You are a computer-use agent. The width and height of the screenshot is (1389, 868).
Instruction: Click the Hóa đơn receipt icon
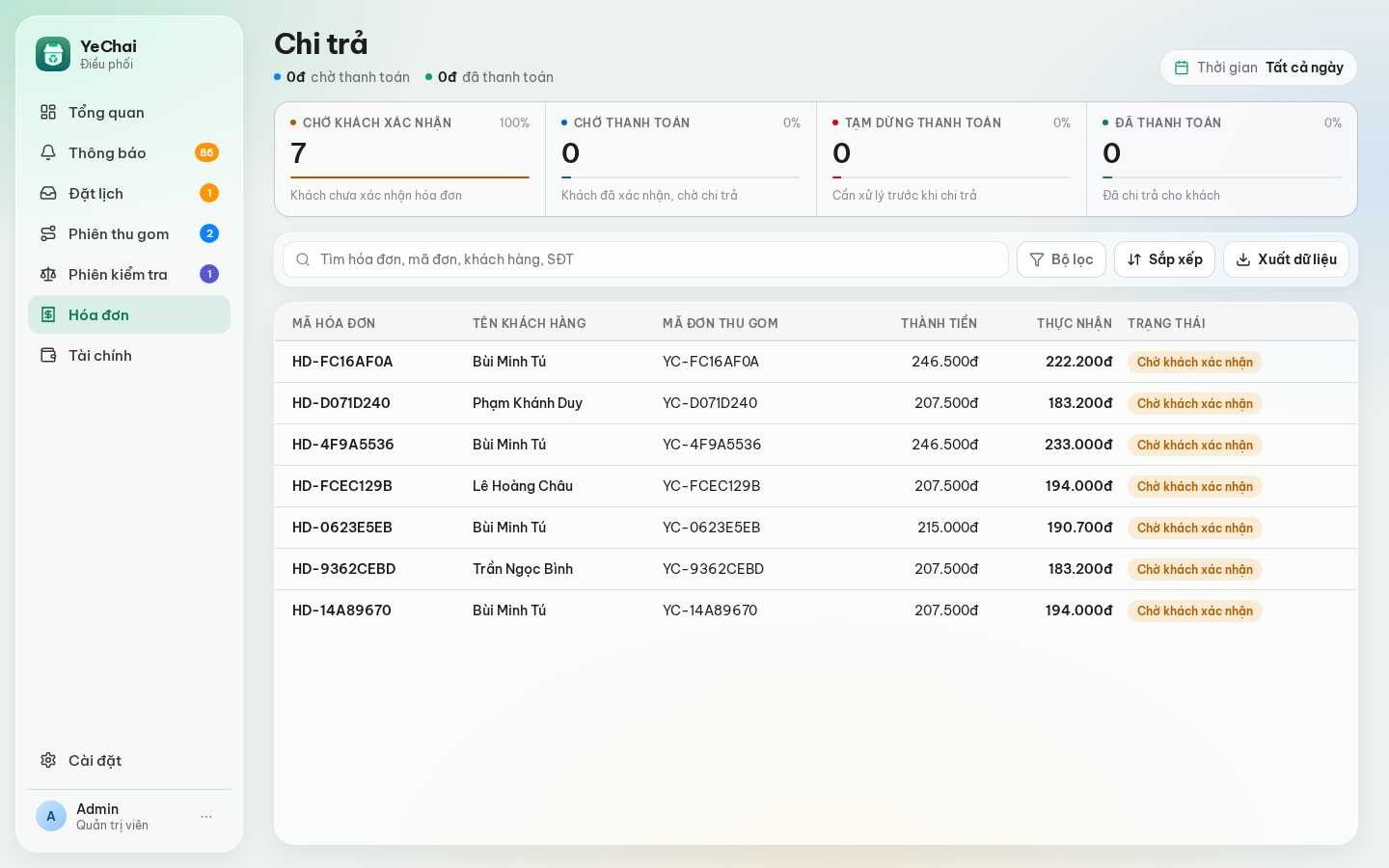coord(48,314)
